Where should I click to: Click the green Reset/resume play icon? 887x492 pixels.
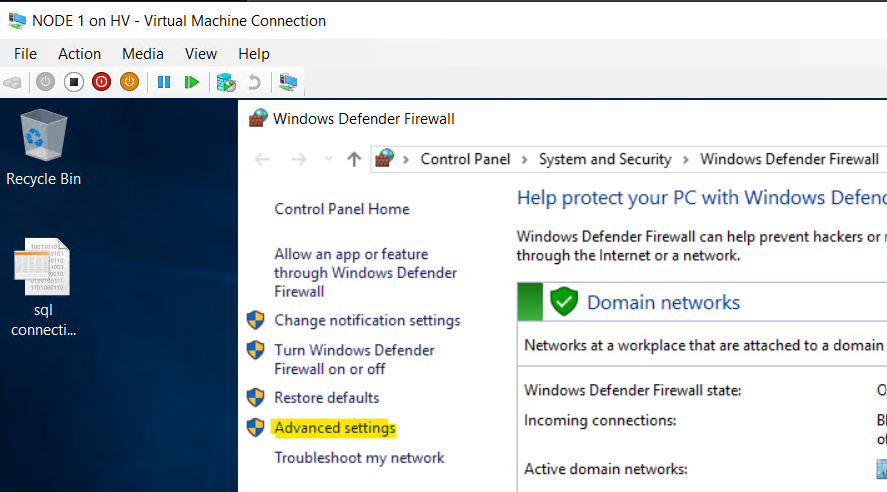tap(192, 83)
